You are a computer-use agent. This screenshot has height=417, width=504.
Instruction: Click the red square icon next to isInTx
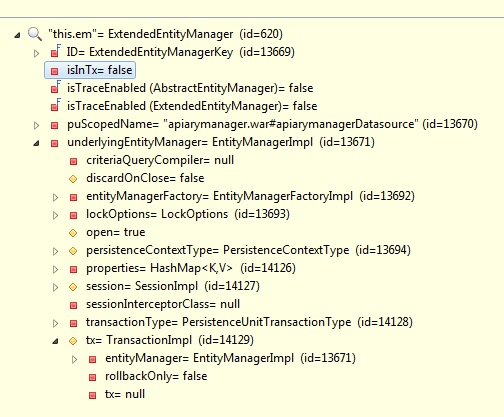(x=54, y=71)
